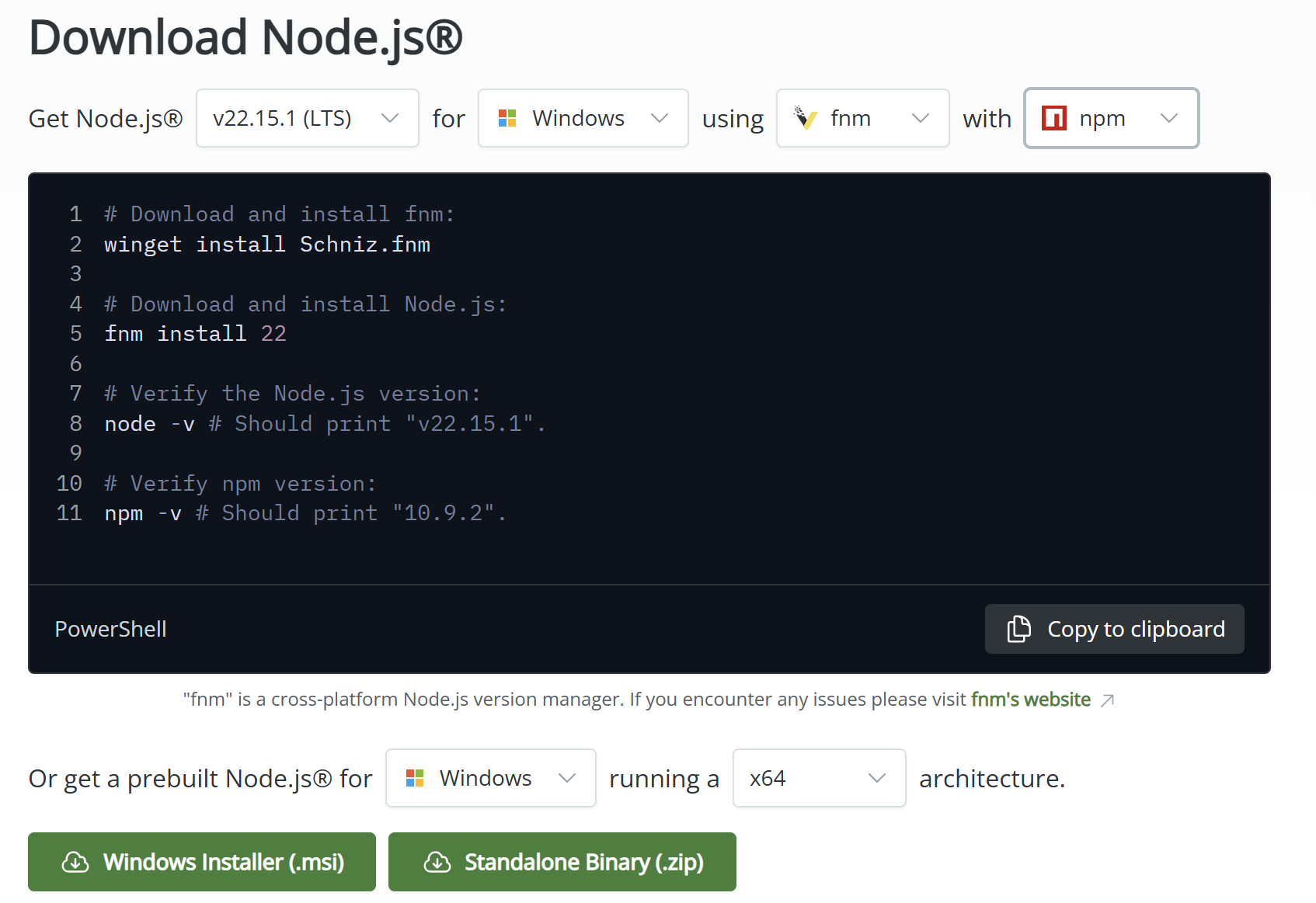
Task: Open the Node.js version v22.15.1 (LTS) dropdown
Action: tap(308, 118)
